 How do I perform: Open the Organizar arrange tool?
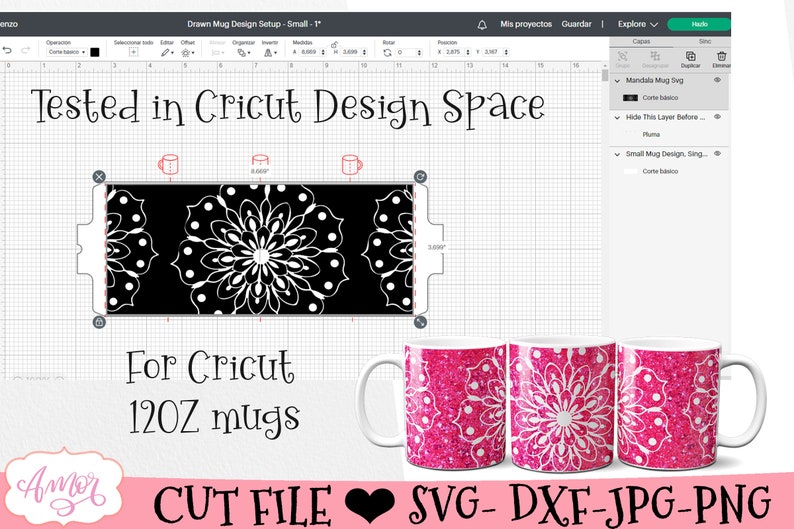244,52
